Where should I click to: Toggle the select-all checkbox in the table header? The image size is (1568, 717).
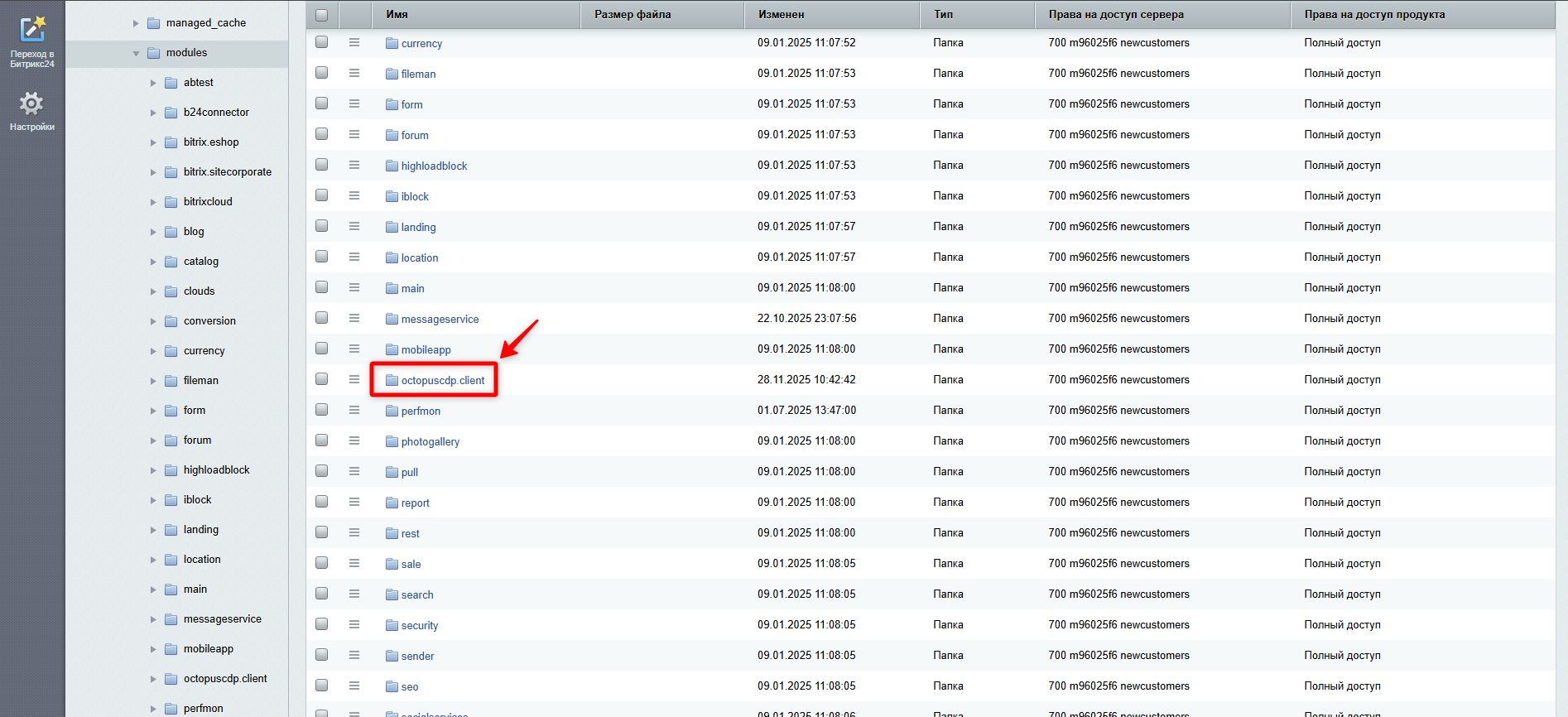(322, 15)
